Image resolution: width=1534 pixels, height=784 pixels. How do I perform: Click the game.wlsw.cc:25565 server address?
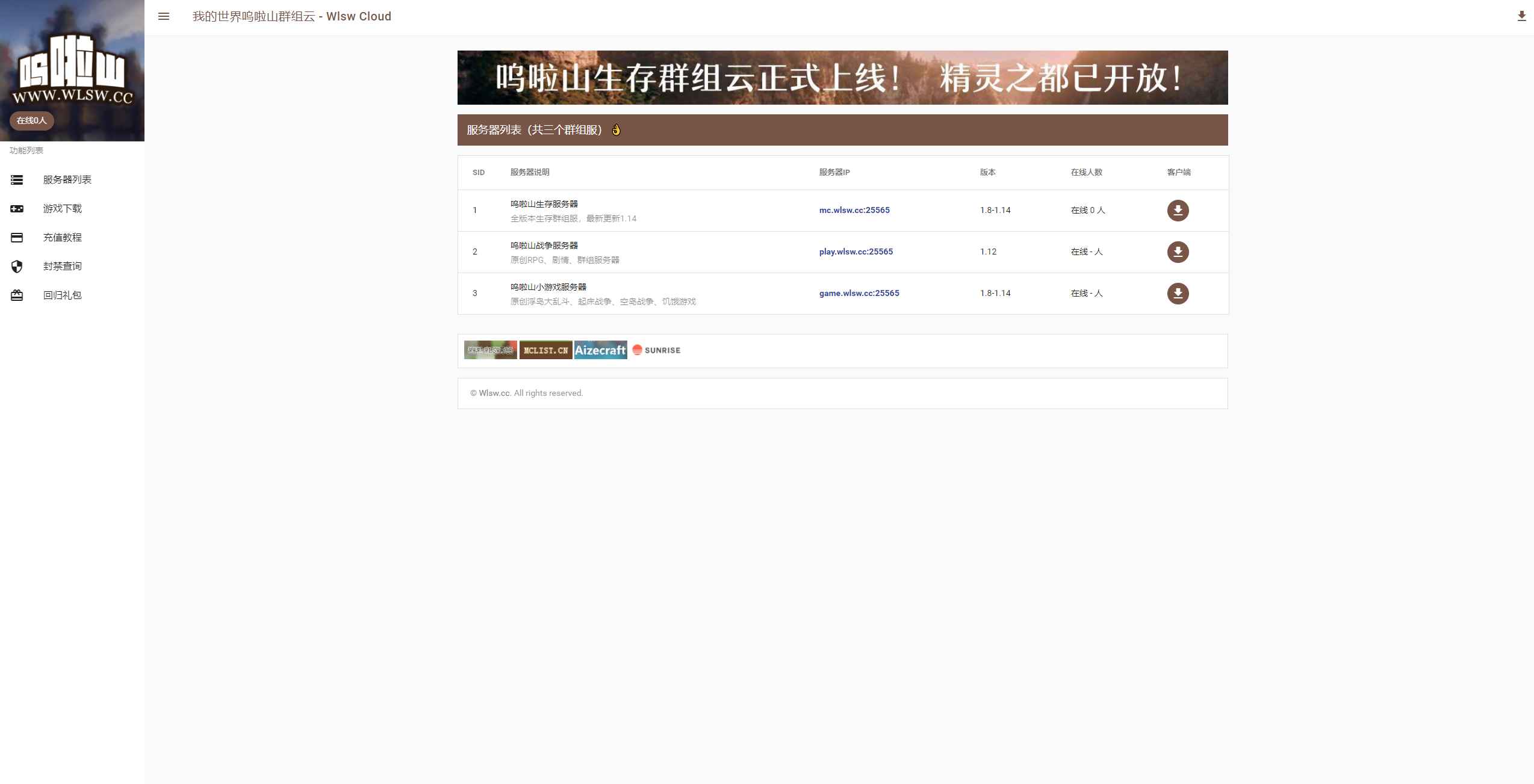[x=859, y=294]
